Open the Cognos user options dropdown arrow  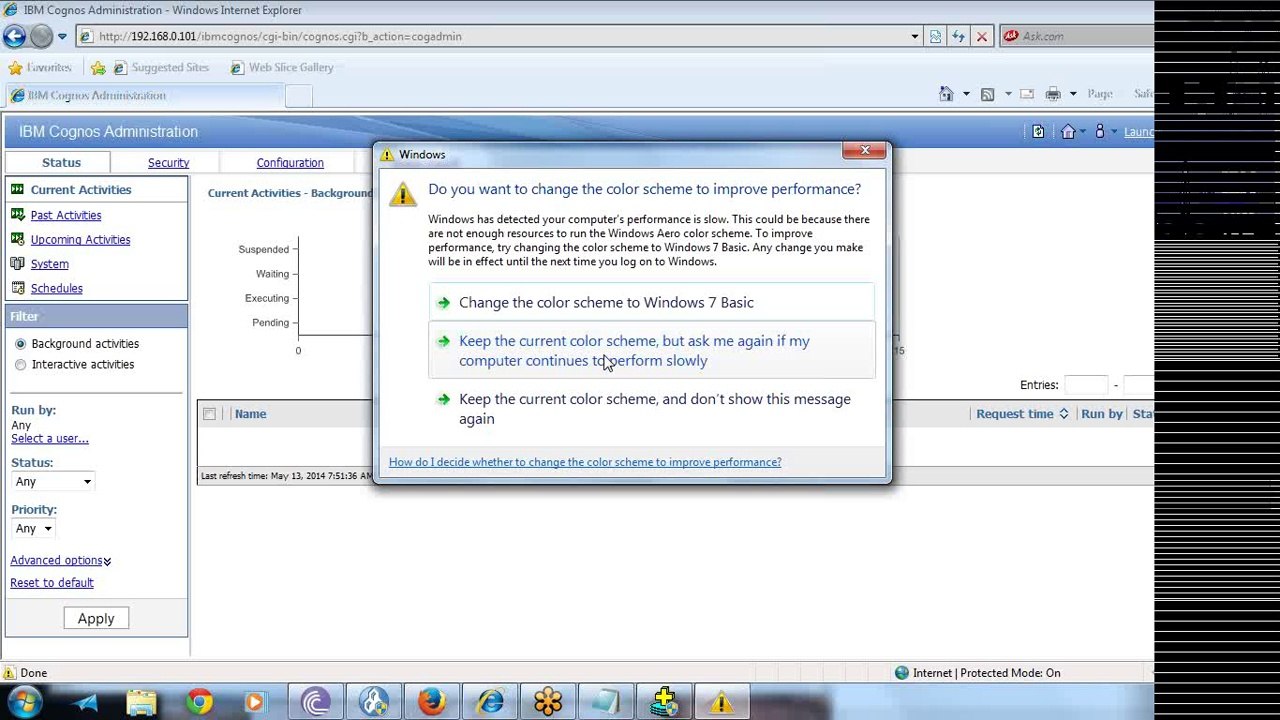[x=1114, y=132]
